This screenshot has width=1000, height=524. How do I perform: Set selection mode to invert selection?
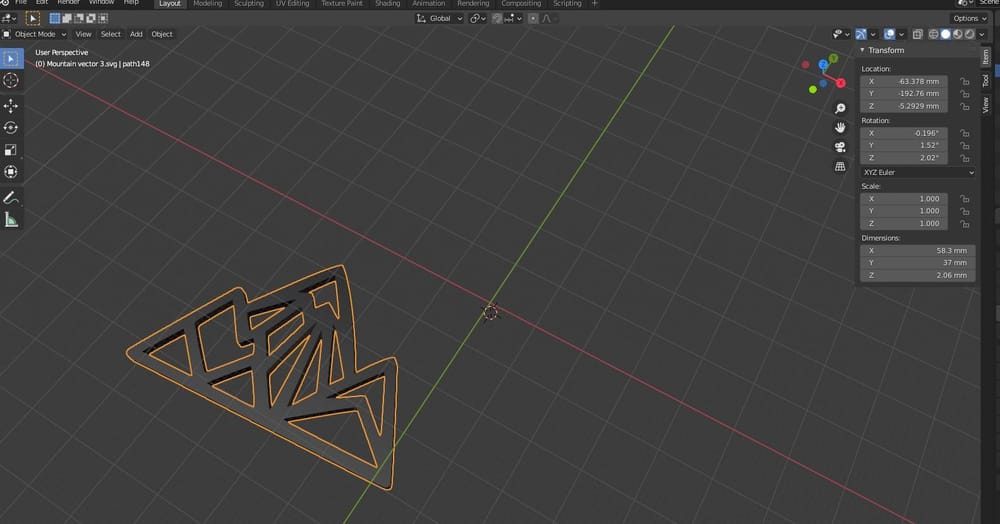tap(91, 18)
